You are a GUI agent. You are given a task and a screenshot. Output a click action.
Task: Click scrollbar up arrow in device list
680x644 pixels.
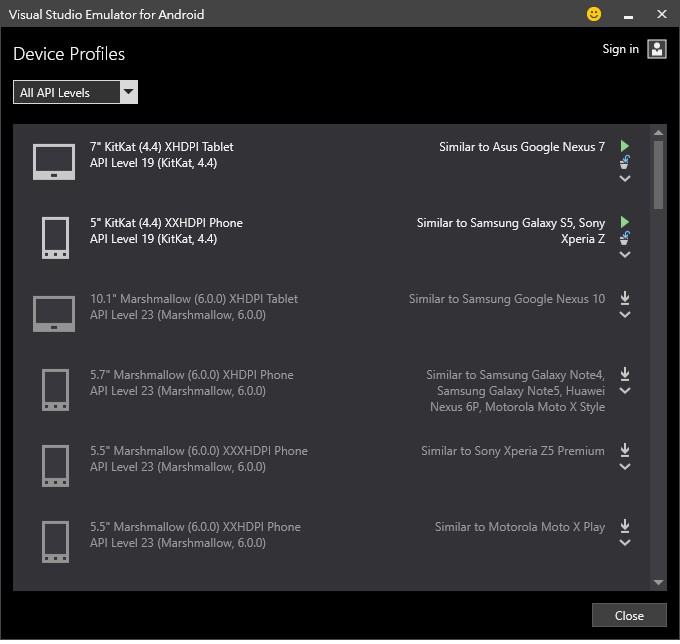click(x=658, y=133)
